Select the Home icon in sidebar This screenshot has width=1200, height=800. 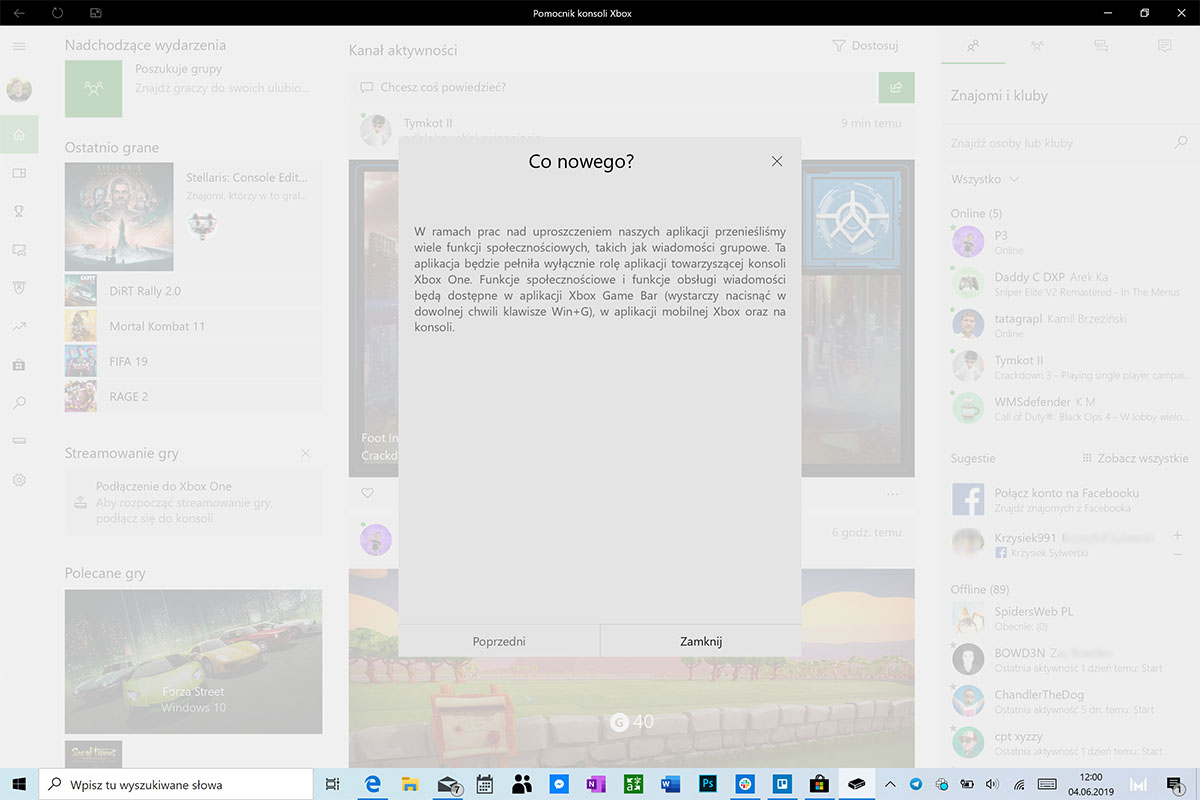[19, 134]
